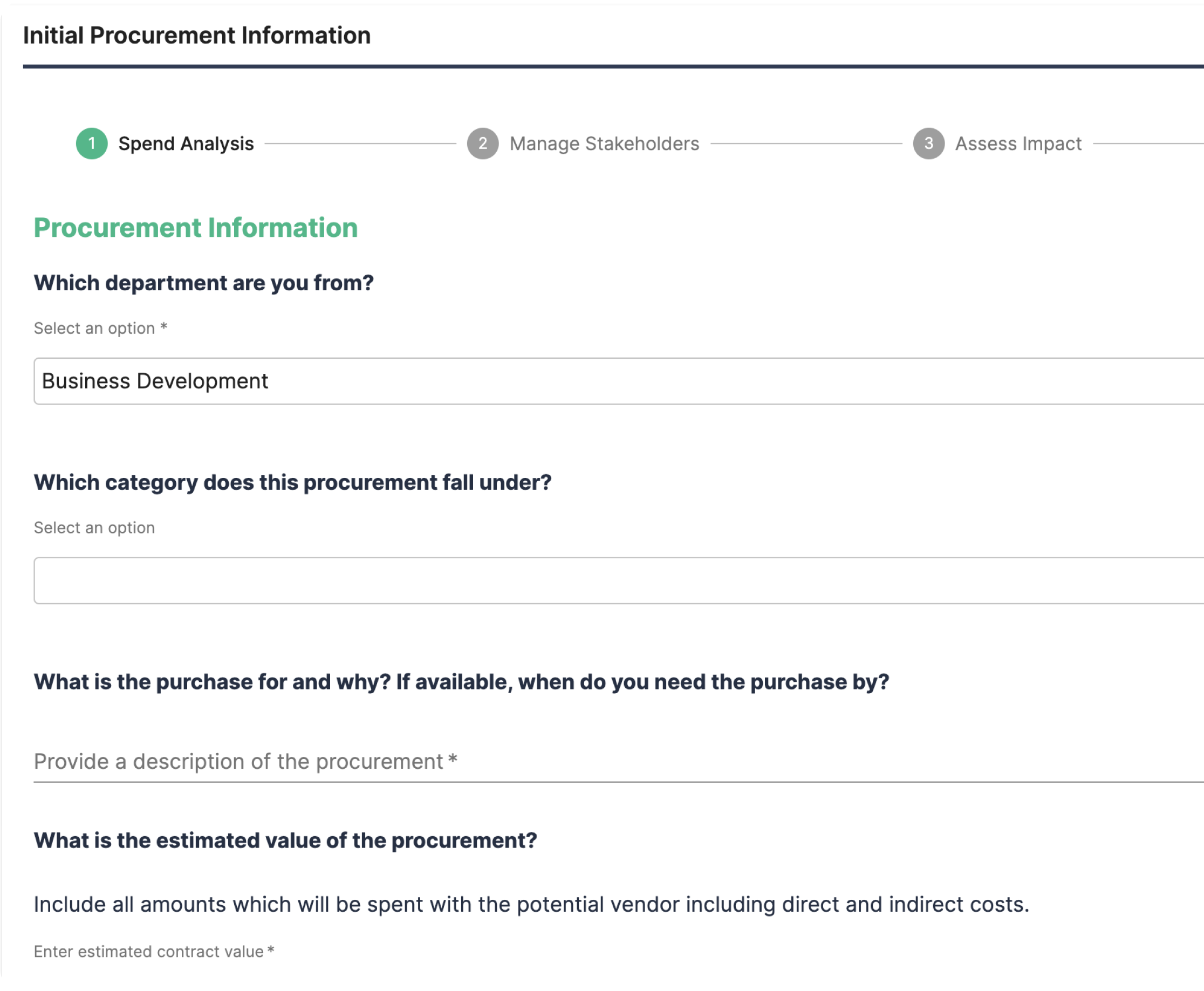
Task: Click the 'What is the purchase for' question
Action: click(x=461, y=681)
